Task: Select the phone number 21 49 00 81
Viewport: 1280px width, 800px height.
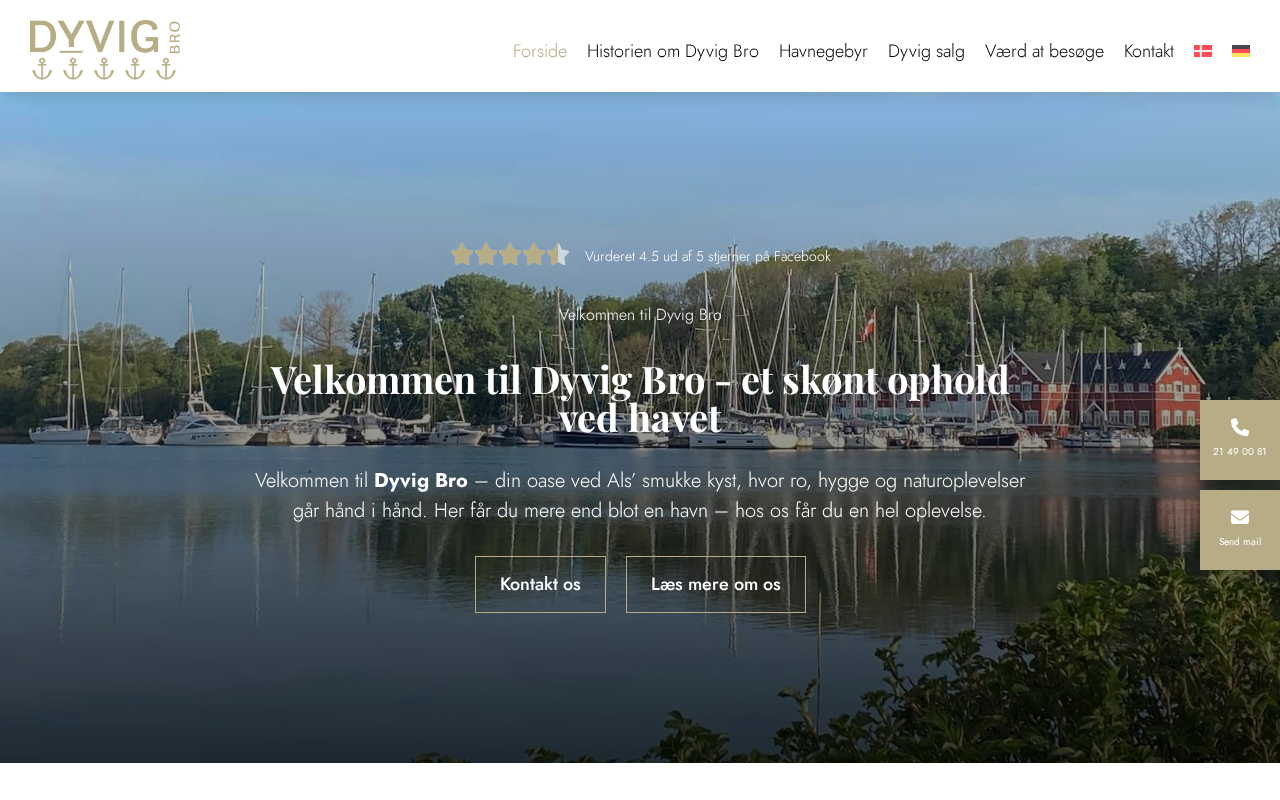Action: pyautogui.click(x=1240, y=452)
